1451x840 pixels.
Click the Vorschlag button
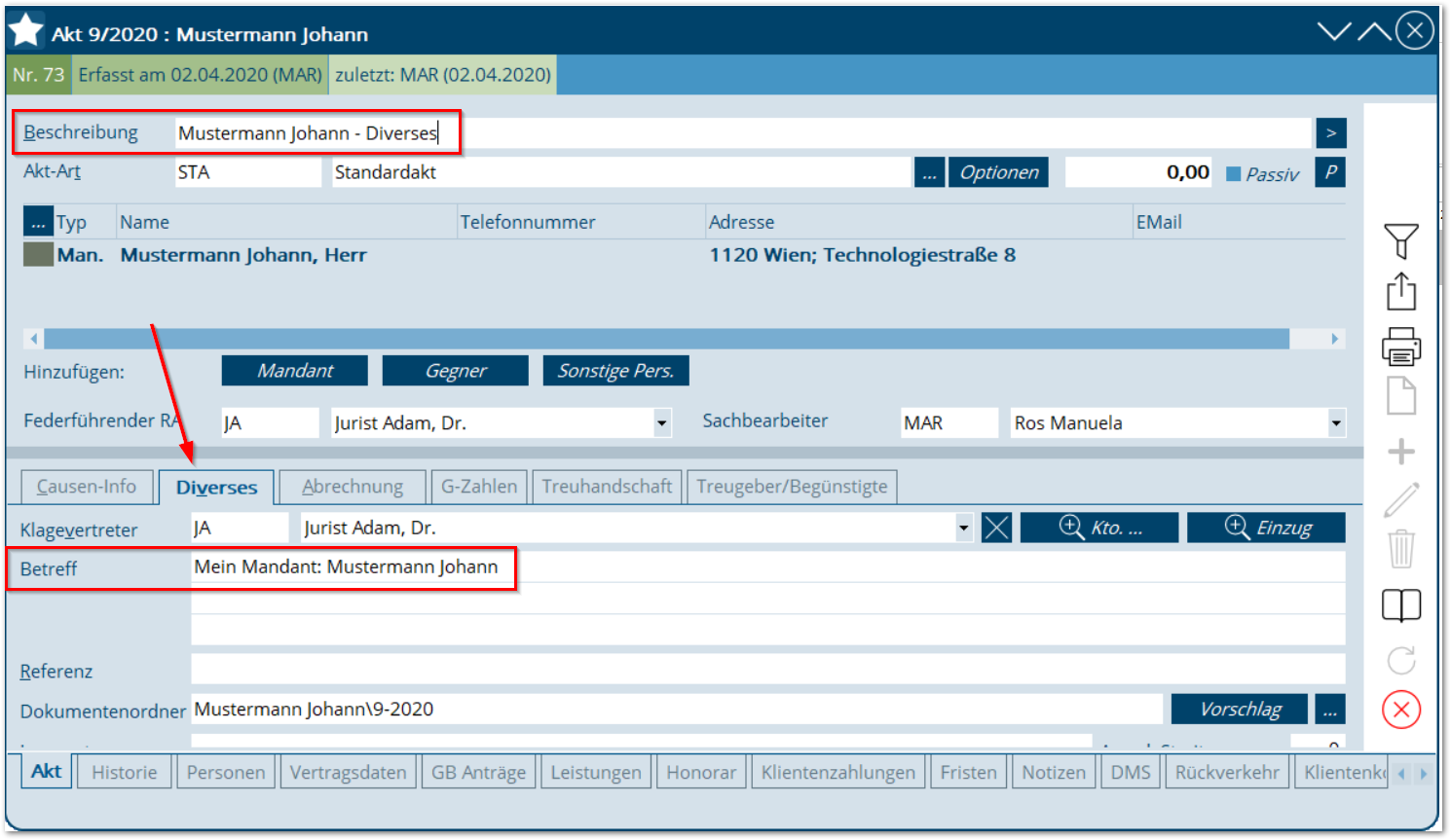tap(1240, 710)
